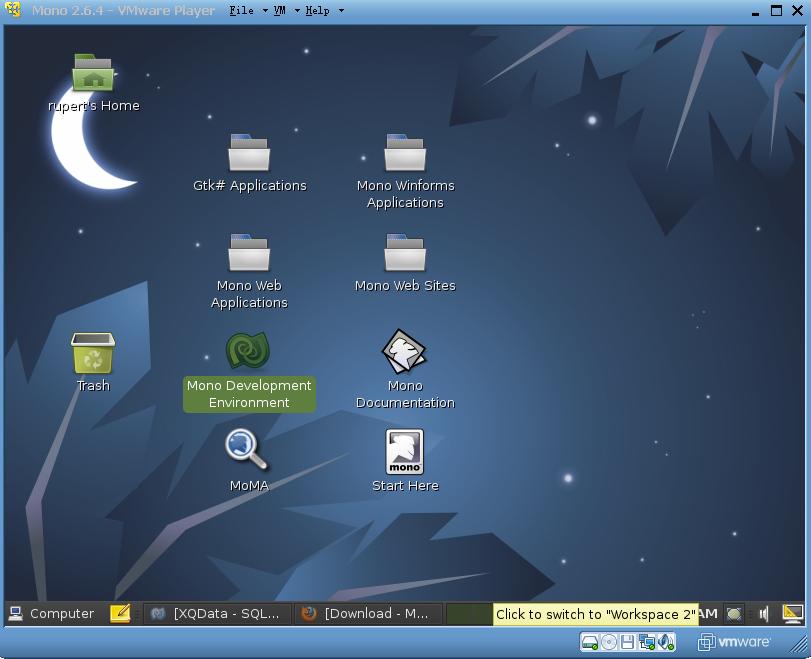Click the VMware network adapter icon
The height and width of the screenshot is (659, 811).
(647, 642)
